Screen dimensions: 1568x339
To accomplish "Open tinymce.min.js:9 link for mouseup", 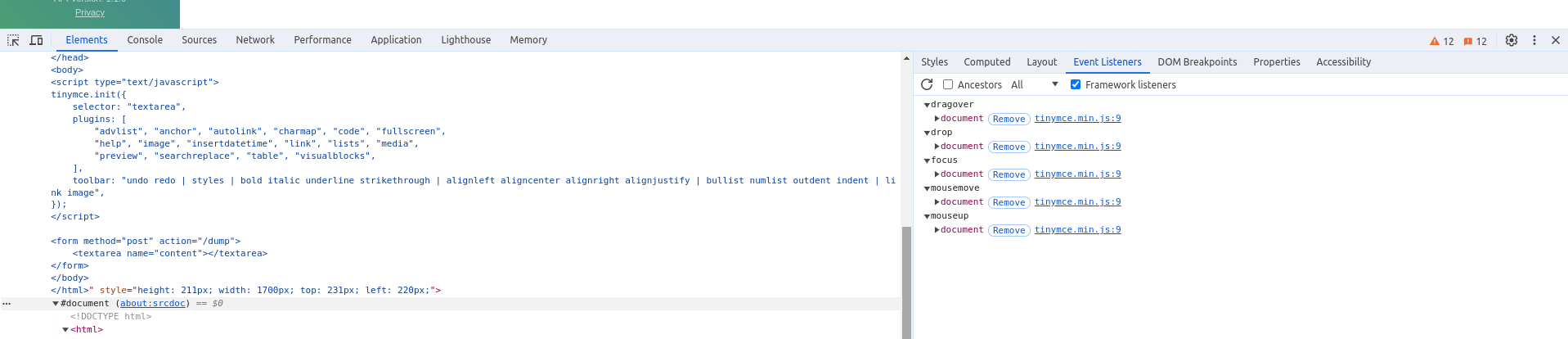I will point(1077,230).
